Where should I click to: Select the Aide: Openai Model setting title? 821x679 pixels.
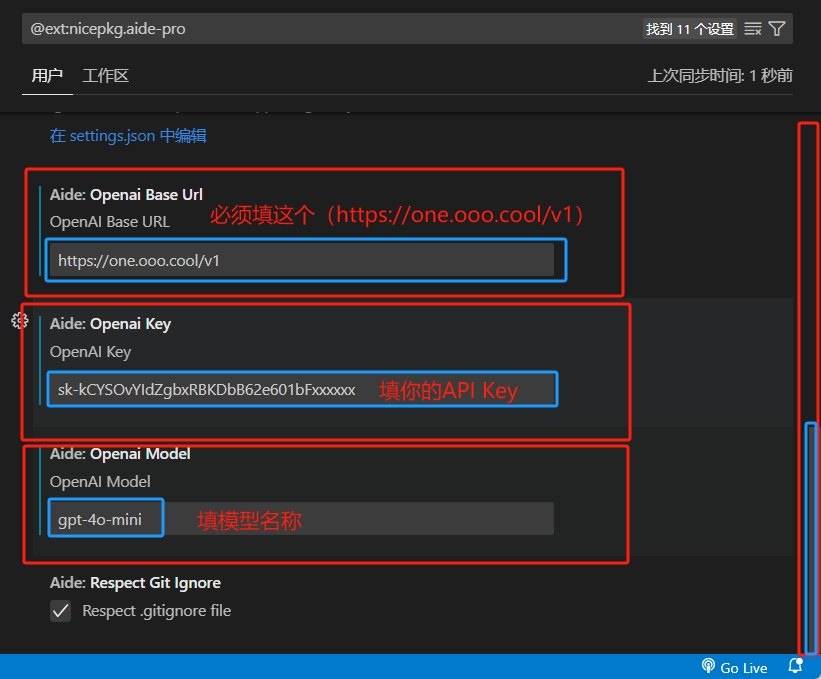pyautogui.click(x=120, y=453)
